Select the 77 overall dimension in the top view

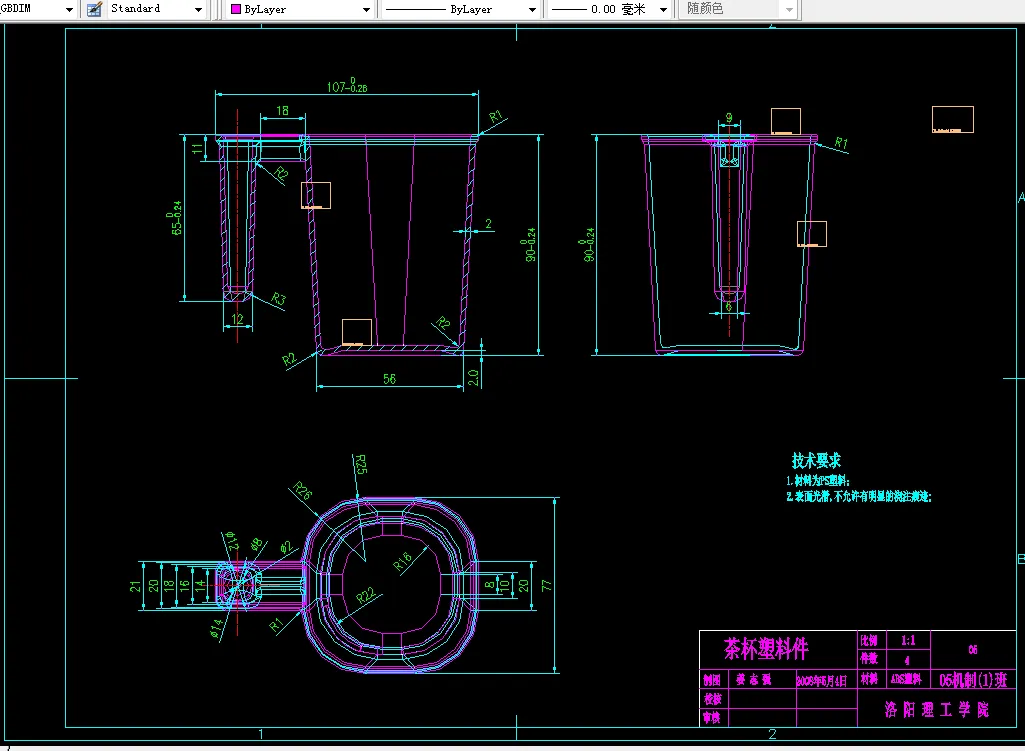547,586
